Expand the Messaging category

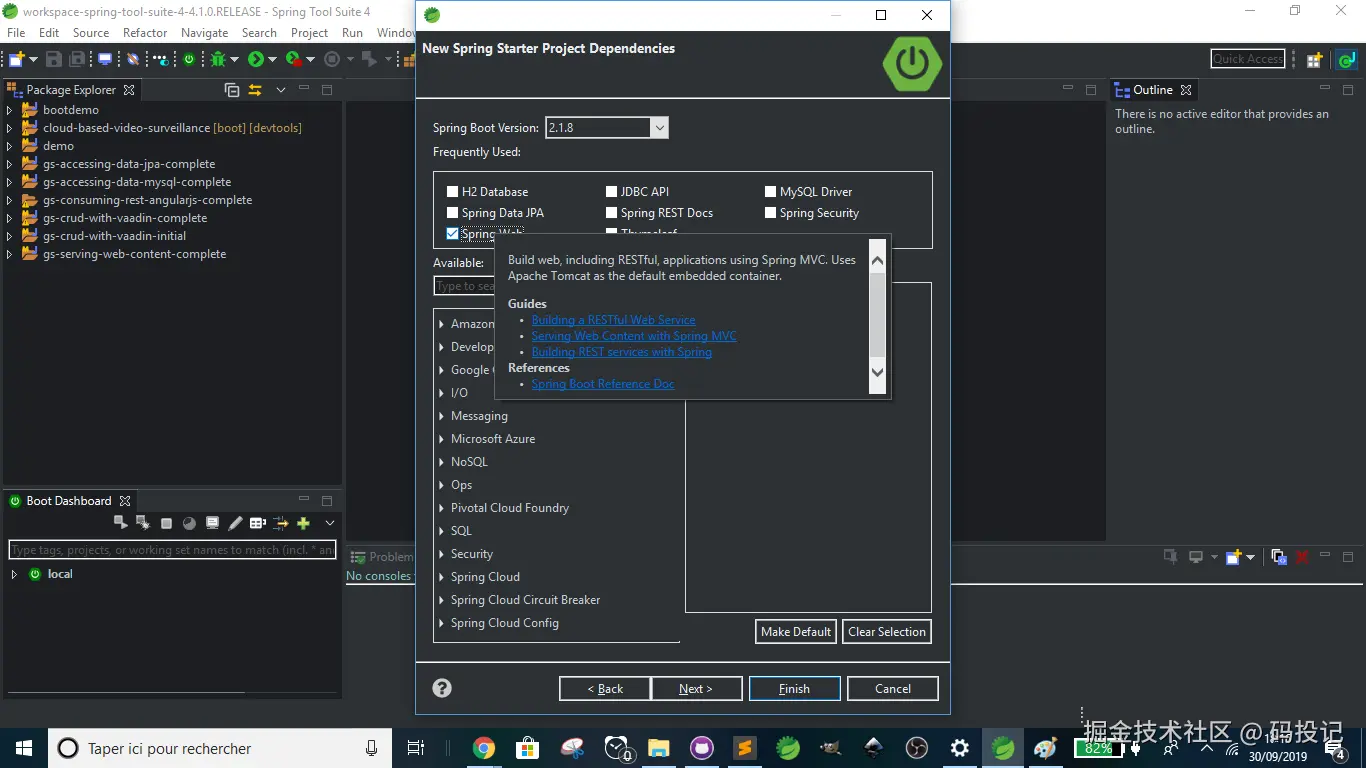tap(442, 416)
